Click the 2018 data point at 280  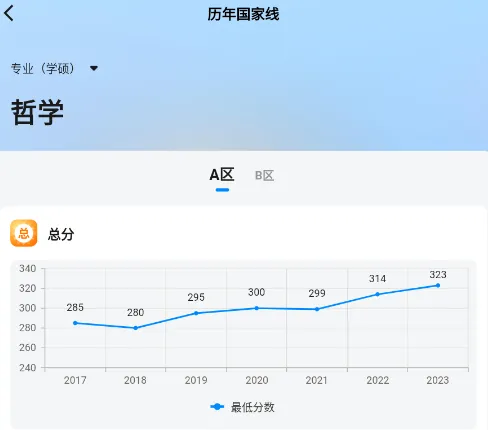pos(135,328)
